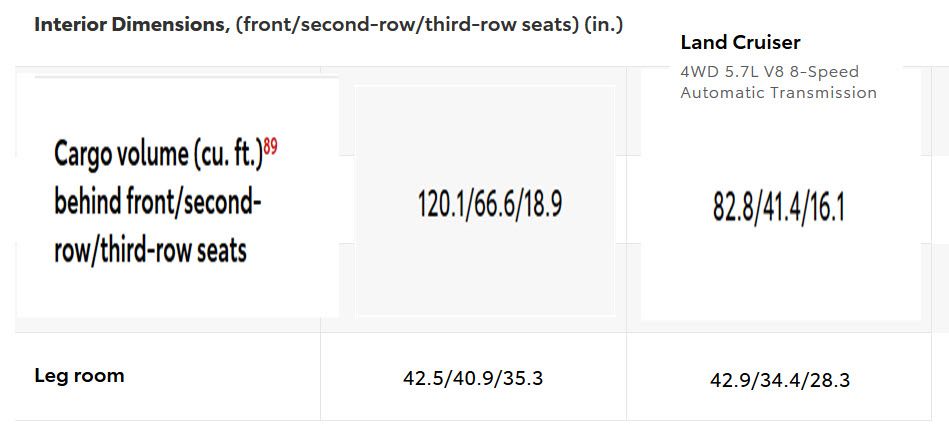Click the "(cu. ft.)" unit in cargo label

tap(228, 157)
